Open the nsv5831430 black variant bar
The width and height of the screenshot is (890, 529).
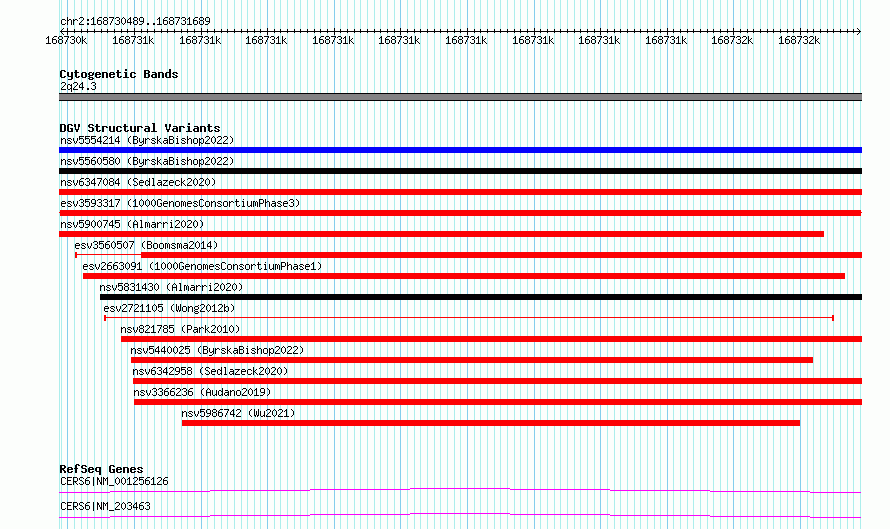point(481,297)
